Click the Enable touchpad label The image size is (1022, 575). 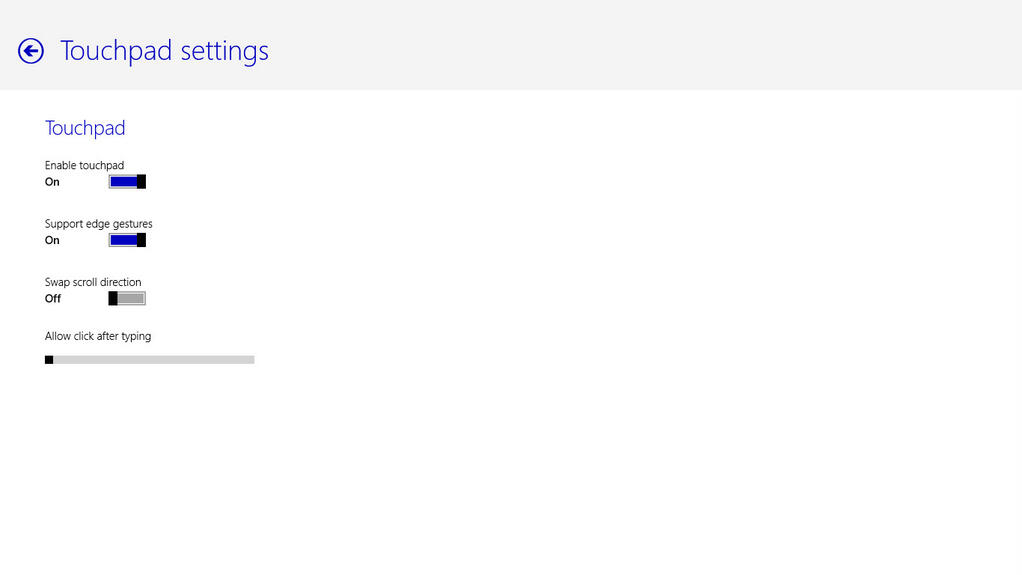point(84,166)
